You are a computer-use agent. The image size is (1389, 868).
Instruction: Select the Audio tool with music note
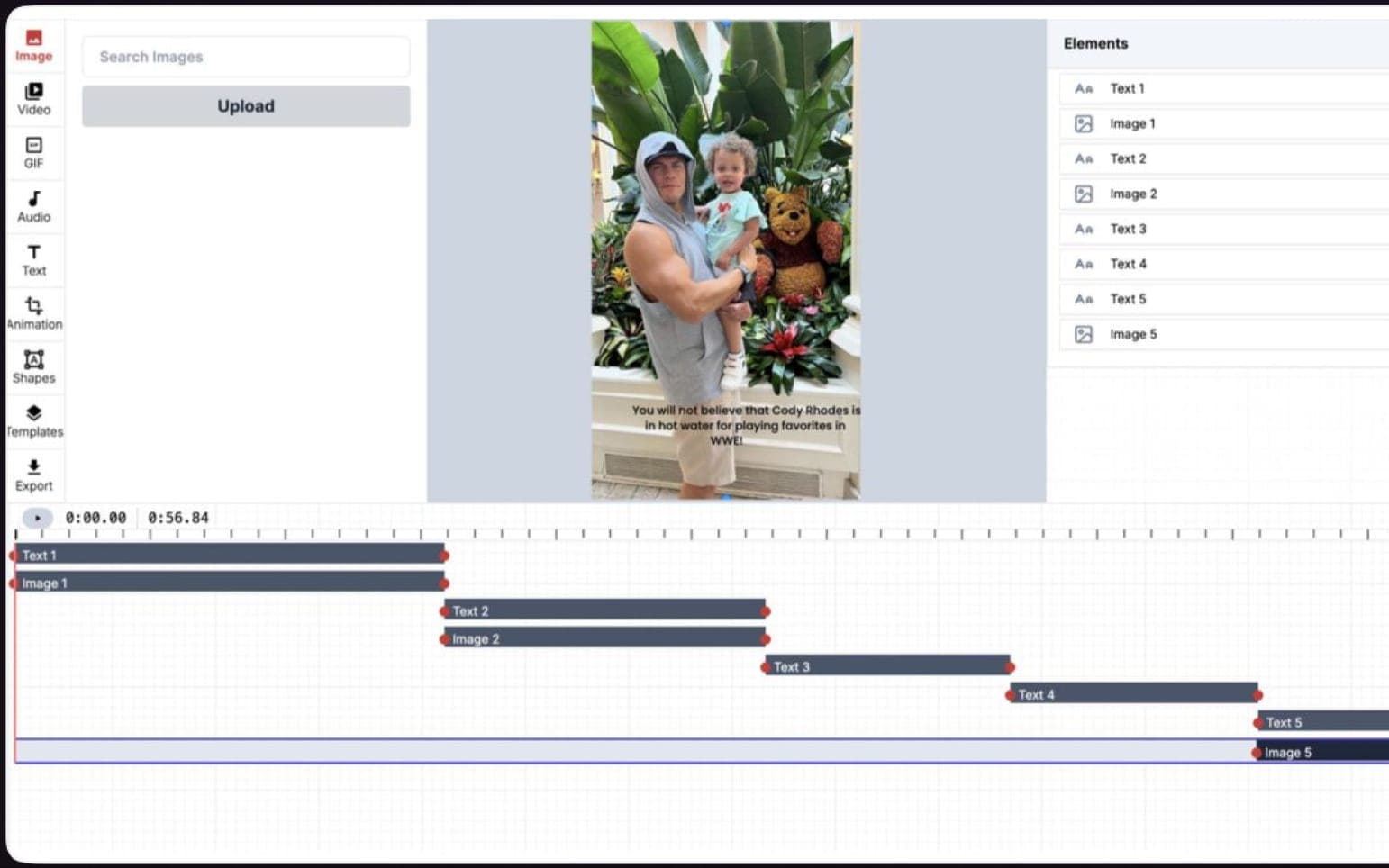[x=33, y=206]
